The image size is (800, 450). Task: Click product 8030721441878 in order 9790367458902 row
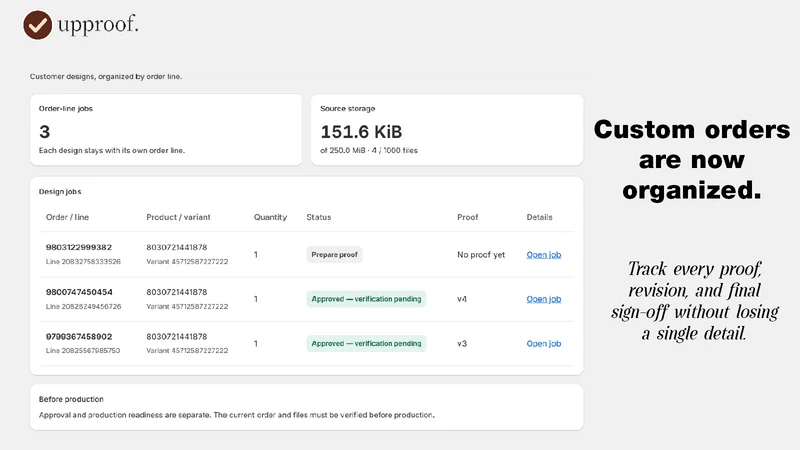[177, 337]
